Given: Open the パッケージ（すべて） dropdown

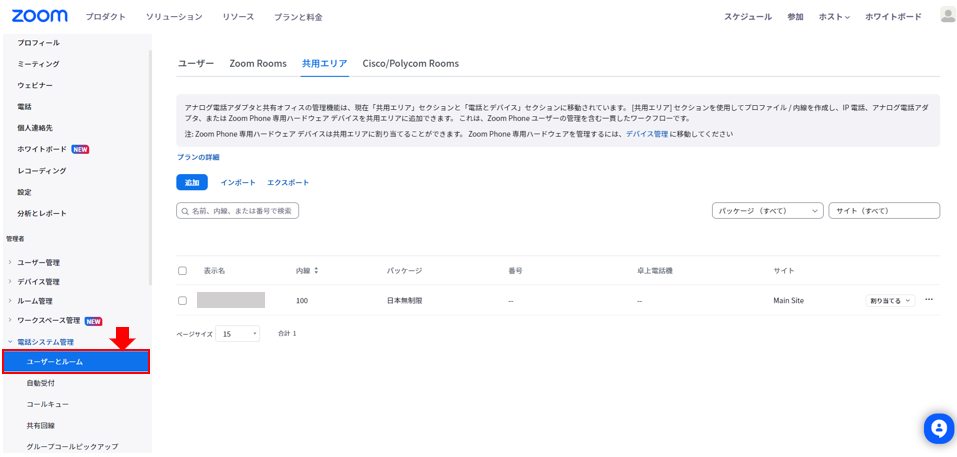Looking at the screenshot, I should [x=768, y=211].
